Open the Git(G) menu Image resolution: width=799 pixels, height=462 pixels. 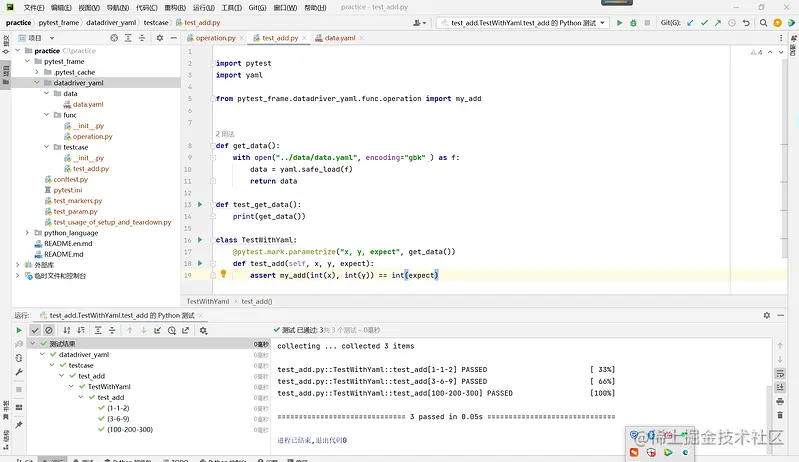click(x=257, y=8)
